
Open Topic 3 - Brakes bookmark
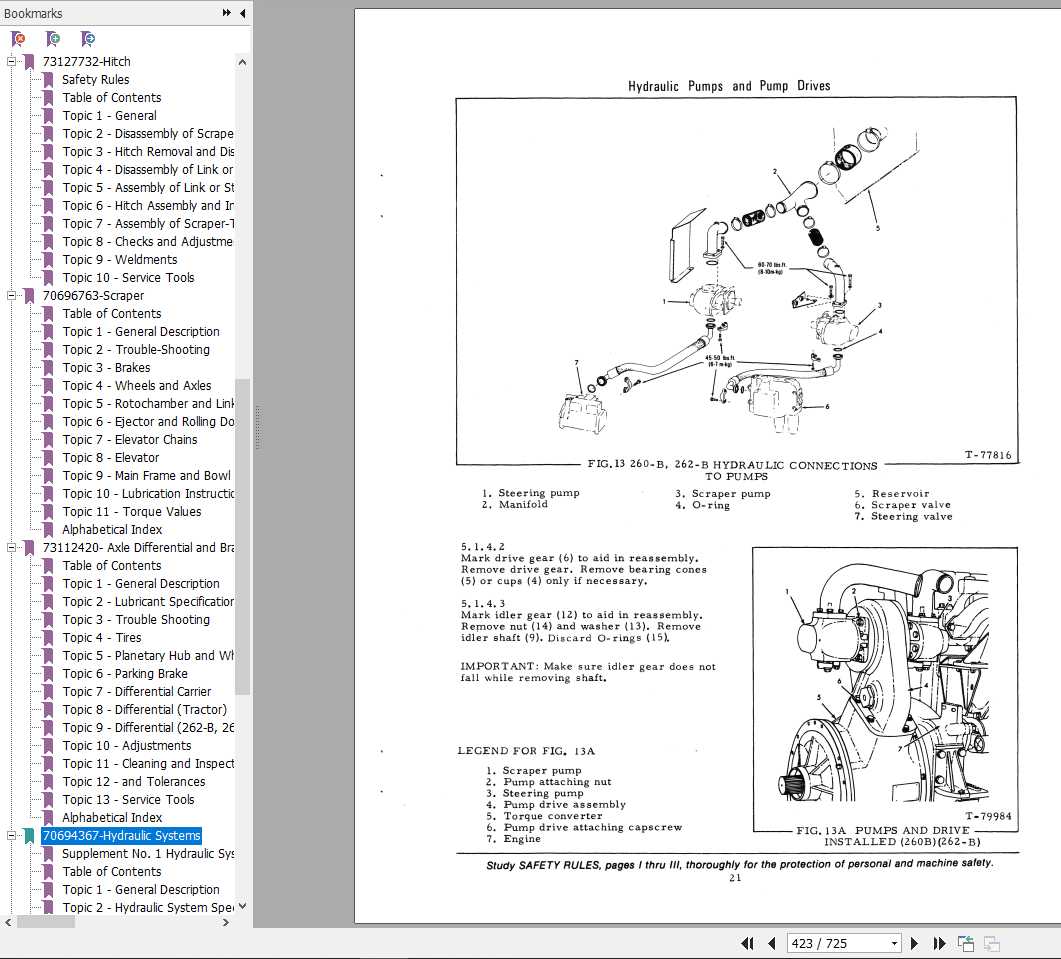coord(106,368)
